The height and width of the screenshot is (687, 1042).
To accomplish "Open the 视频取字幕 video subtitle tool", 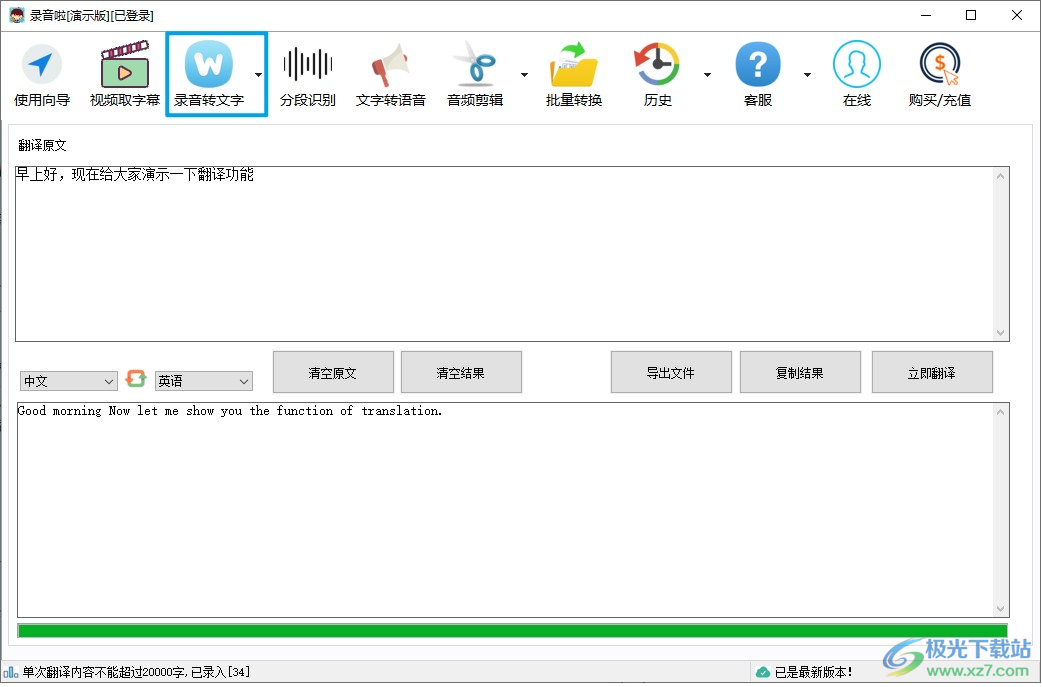I will coord(125,74).
